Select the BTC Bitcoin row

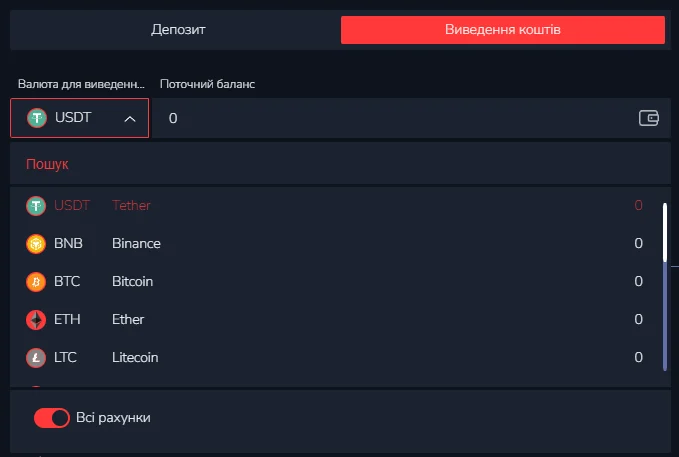click(x=334, y=282)
